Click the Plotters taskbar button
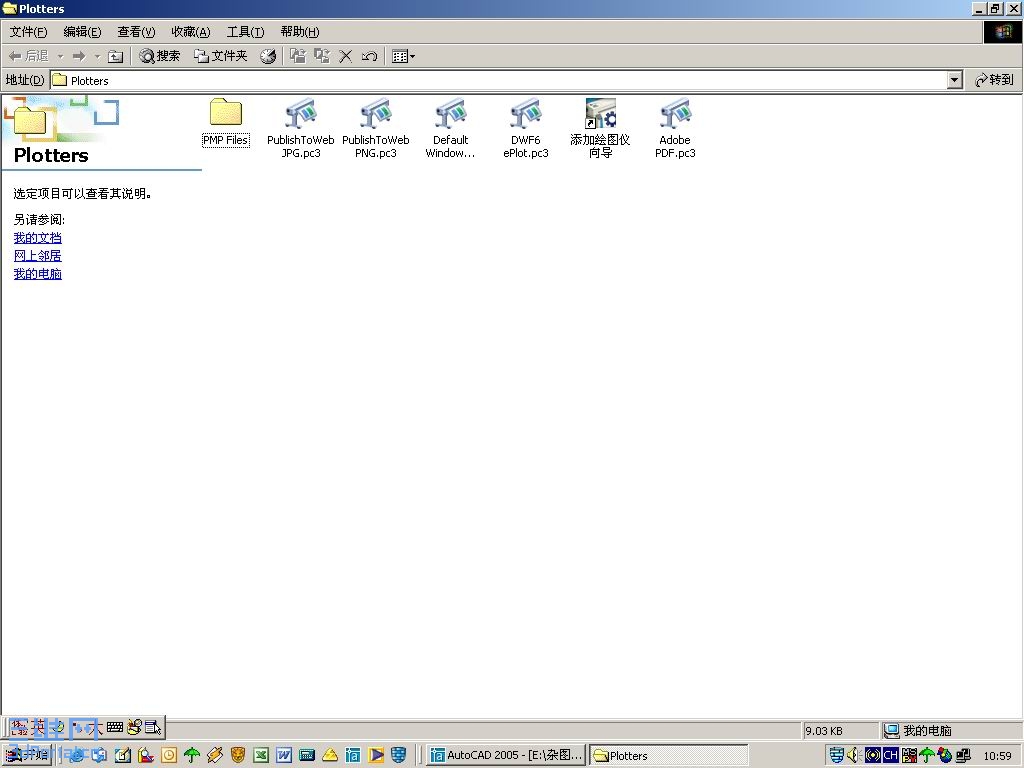The height and width of the screenshot is (768, 1024). coord(669,756)
